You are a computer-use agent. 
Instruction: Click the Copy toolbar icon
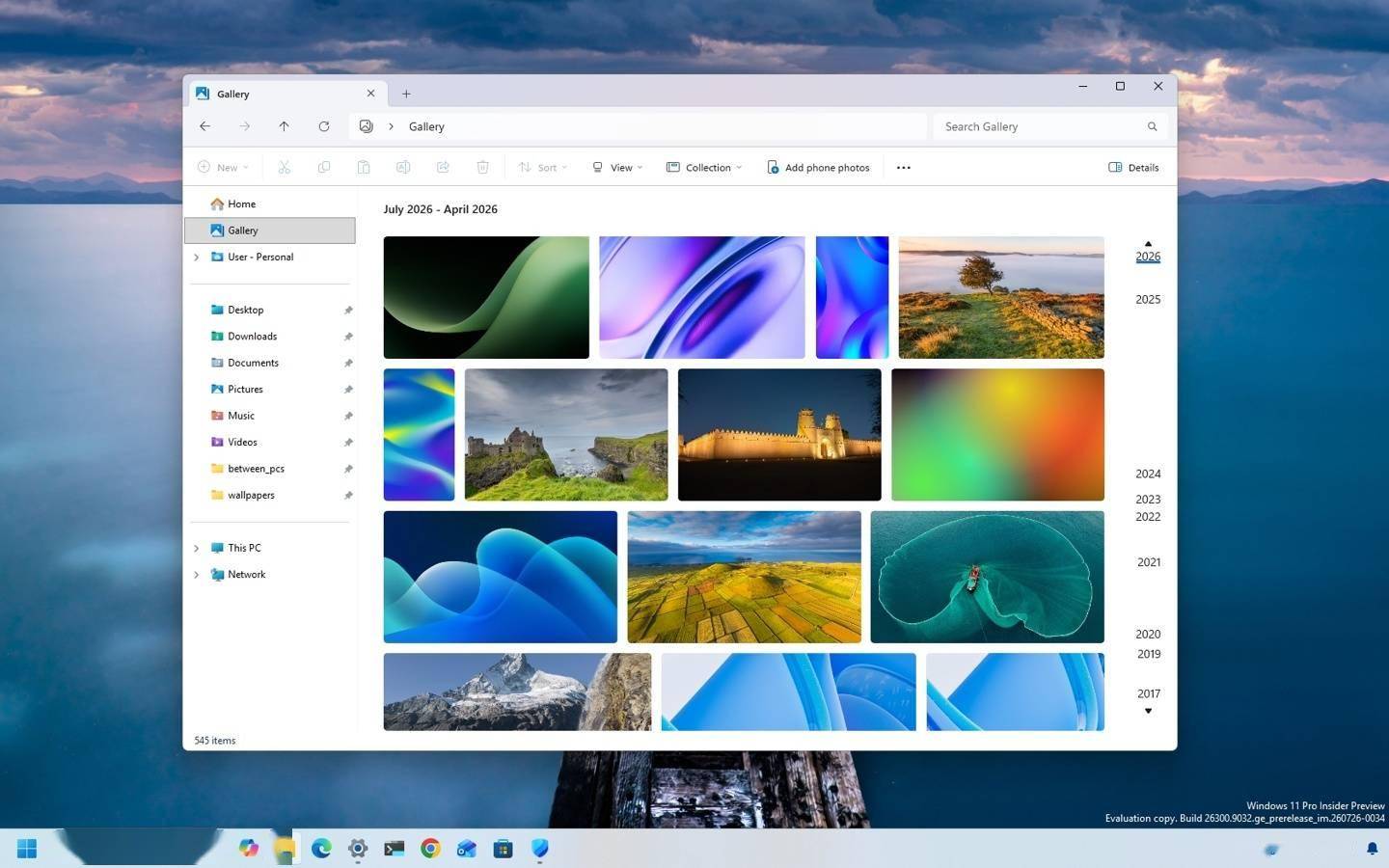[x=324, y=167]
